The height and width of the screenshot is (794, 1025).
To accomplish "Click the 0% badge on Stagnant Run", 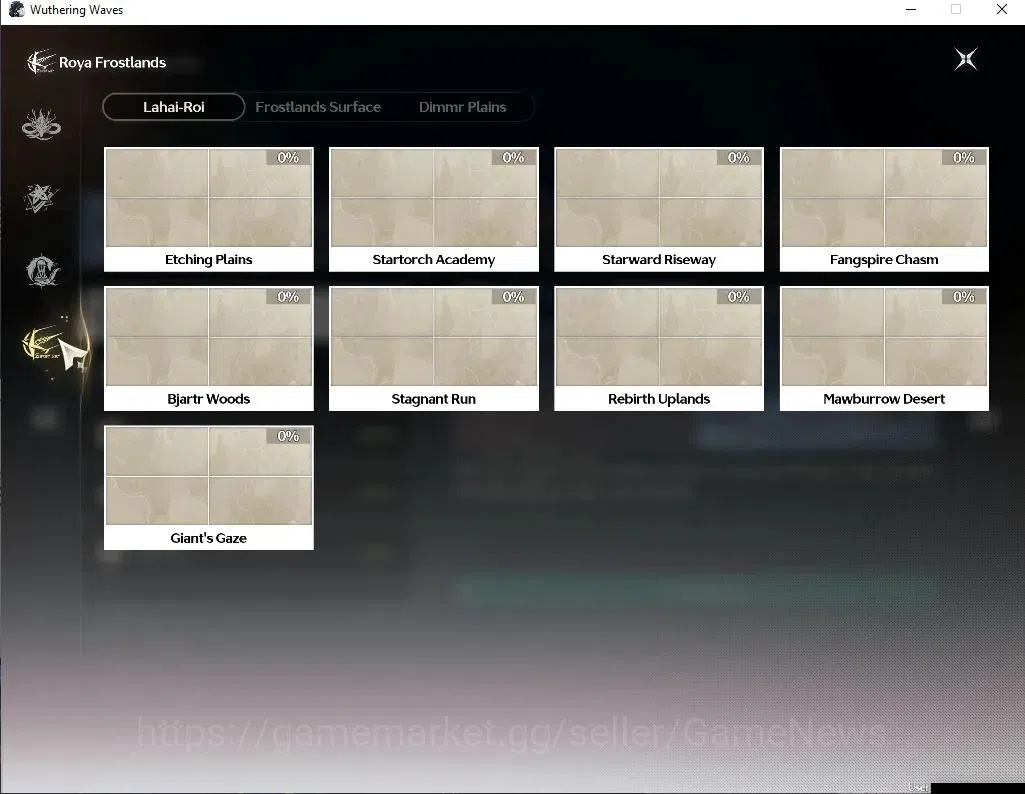I will point(514,297).
